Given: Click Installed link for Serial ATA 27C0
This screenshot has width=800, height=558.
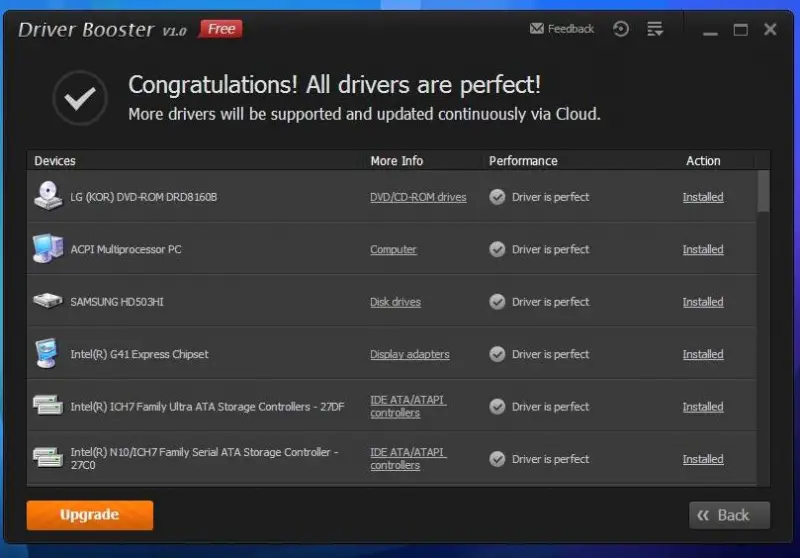Looking at the screenshot, I should 703,459.
